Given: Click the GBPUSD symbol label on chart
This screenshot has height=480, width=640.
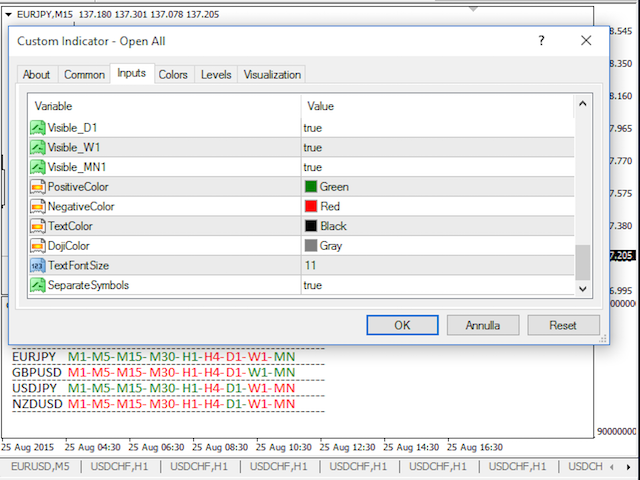Looking at the screenshot, I should pos(37,373).
